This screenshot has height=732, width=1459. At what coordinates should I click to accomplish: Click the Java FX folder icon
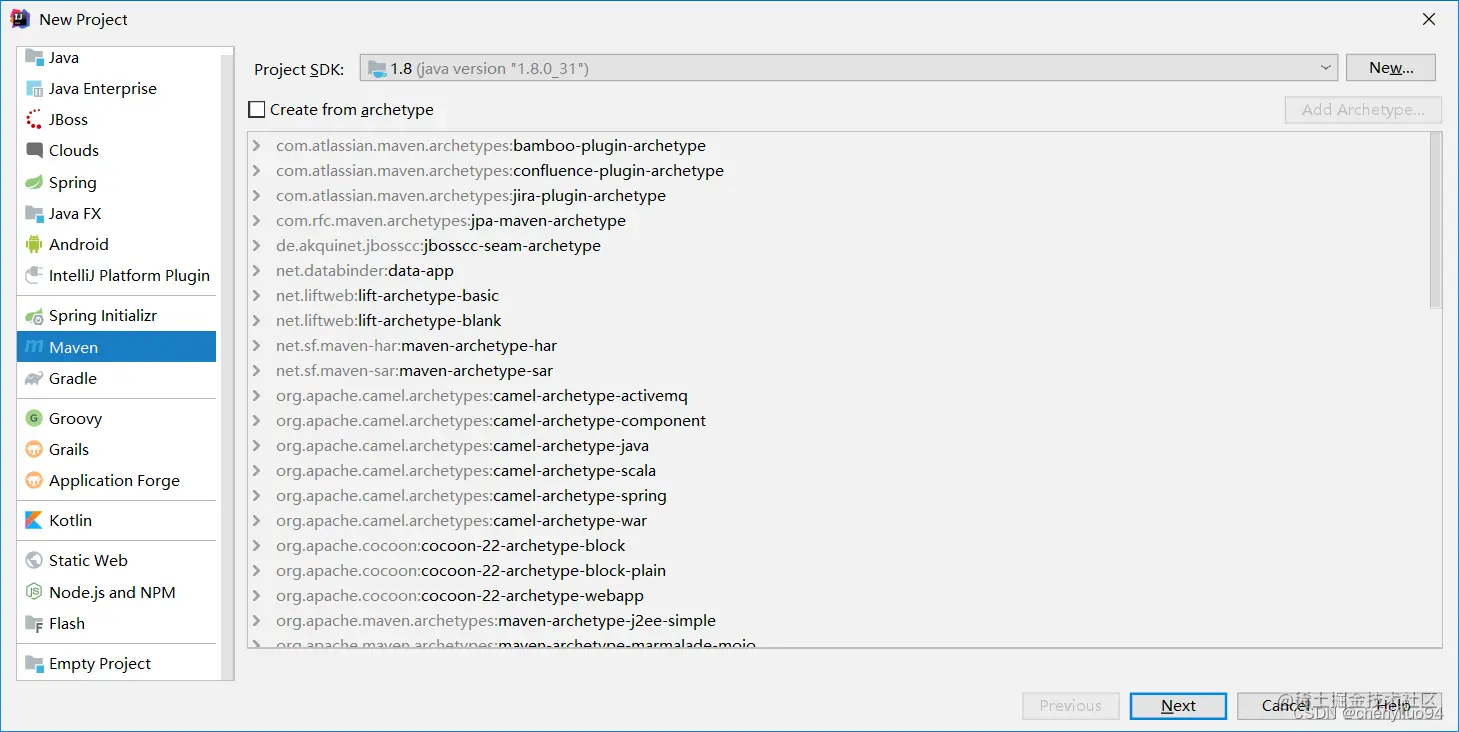[35, 213]
